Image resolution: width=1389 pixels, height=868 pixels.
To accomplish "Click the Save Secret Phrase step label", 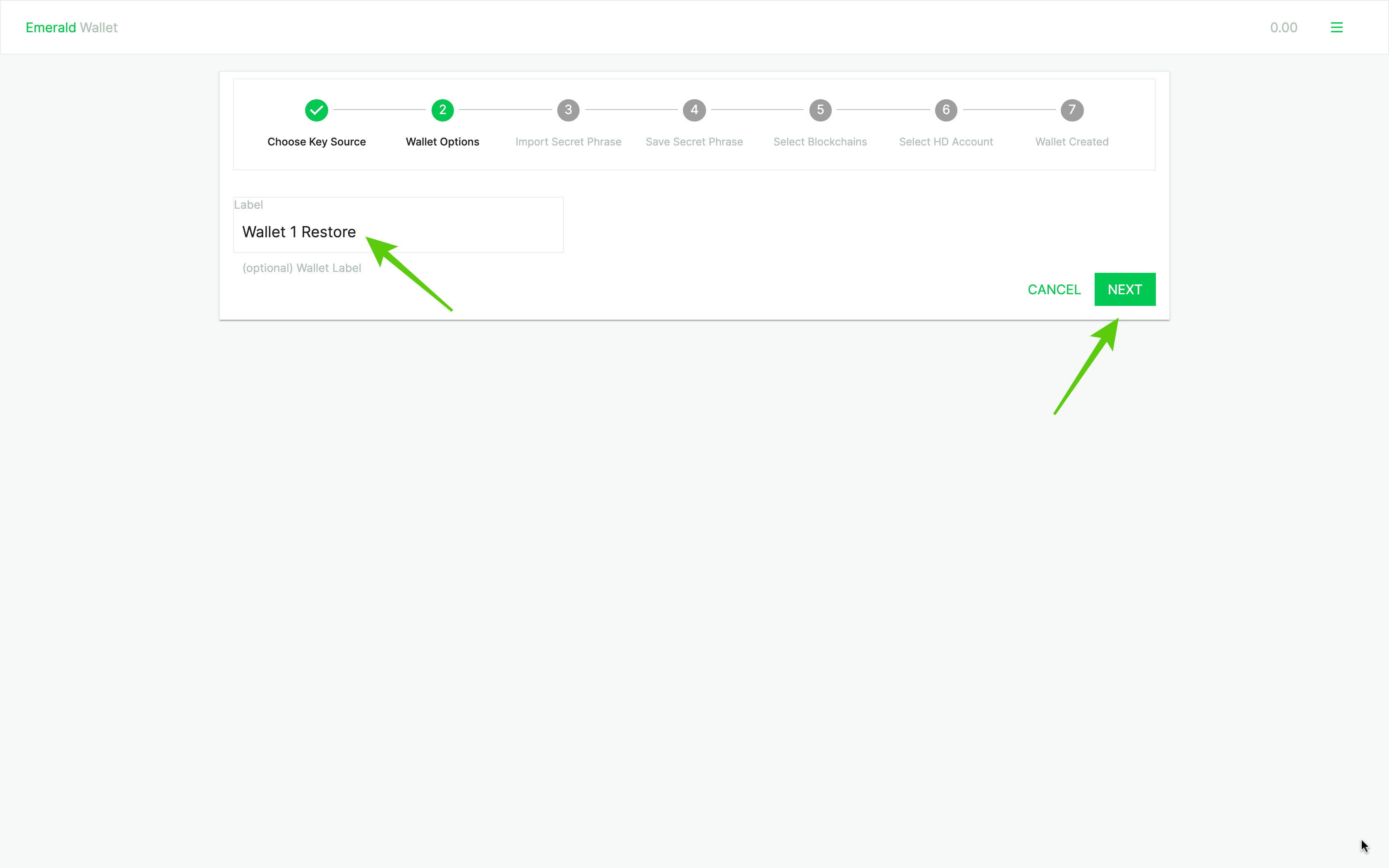I will (x=694, y=142).
